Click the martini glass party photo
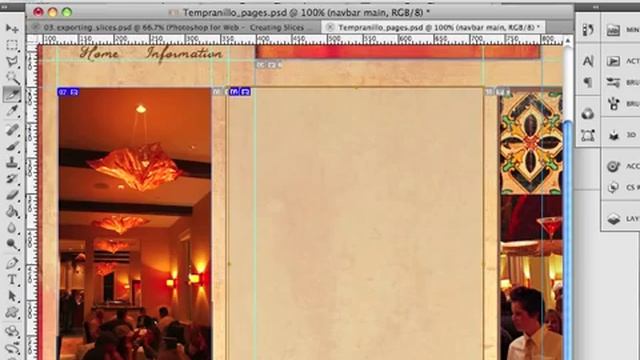640x360 pixels. (x=531, y=278)
